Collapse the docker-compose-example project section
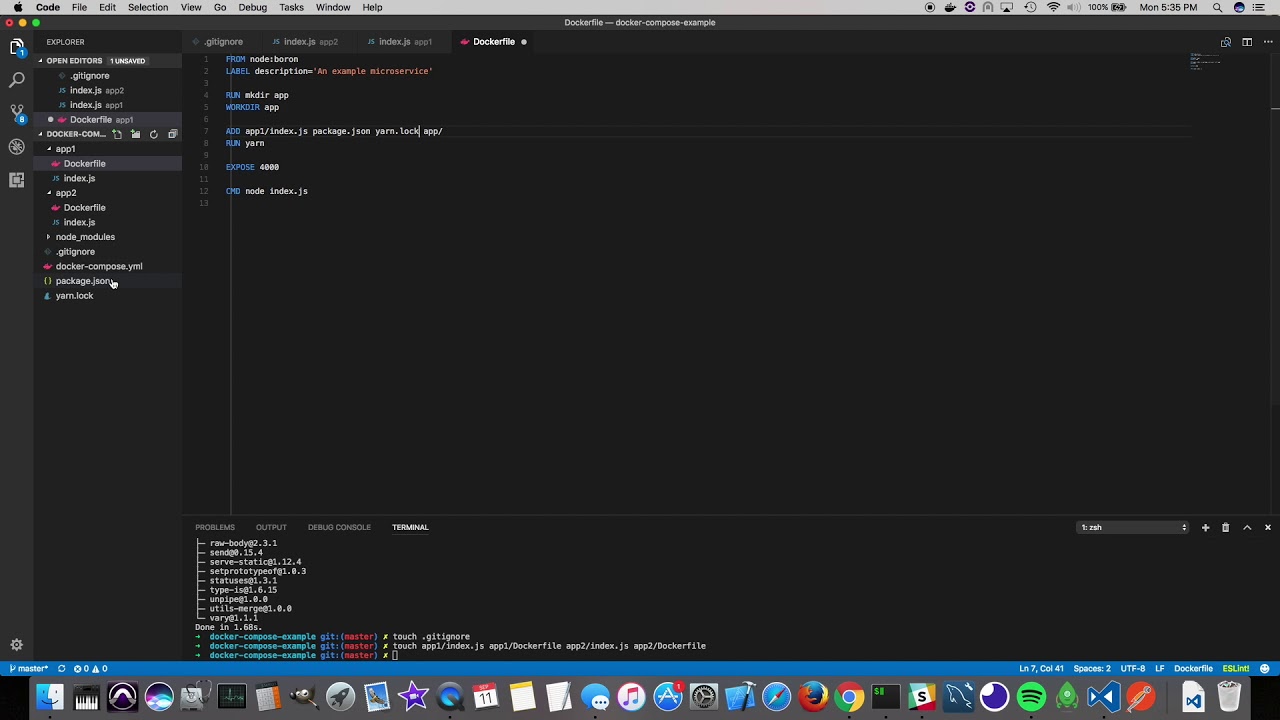 coord(76,134)
